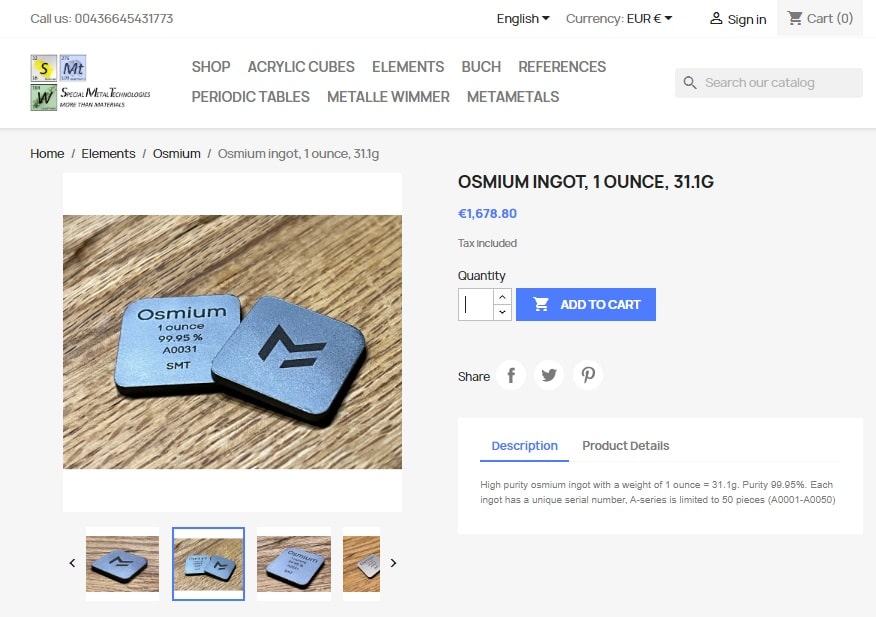The width and height of the screenshot is (876, 617).
Task: Go to next product thumbnails arrow
Action: (x=393, y=563)
